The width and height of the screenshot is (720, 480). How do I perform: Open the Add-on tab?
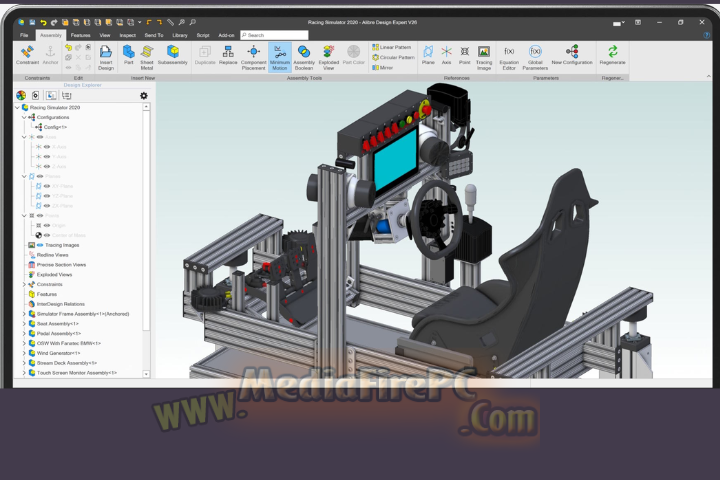[x=226, y=35]
